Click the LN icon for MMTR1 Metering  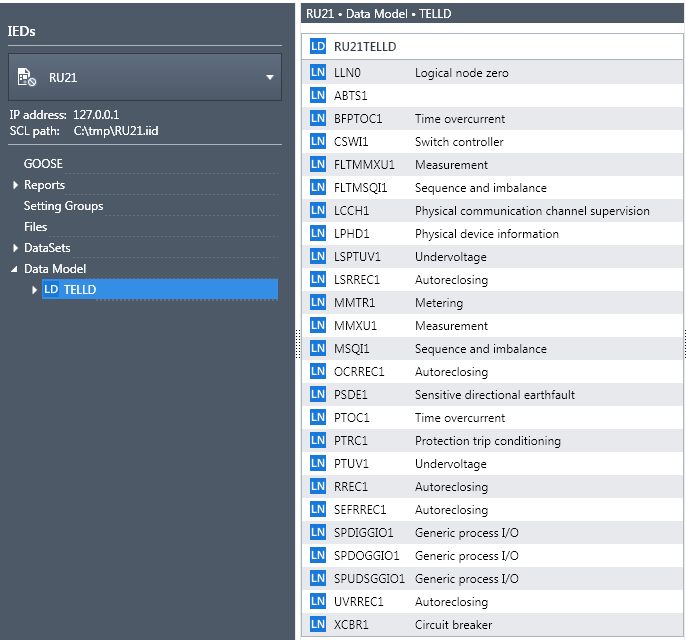tap(318, 303)
